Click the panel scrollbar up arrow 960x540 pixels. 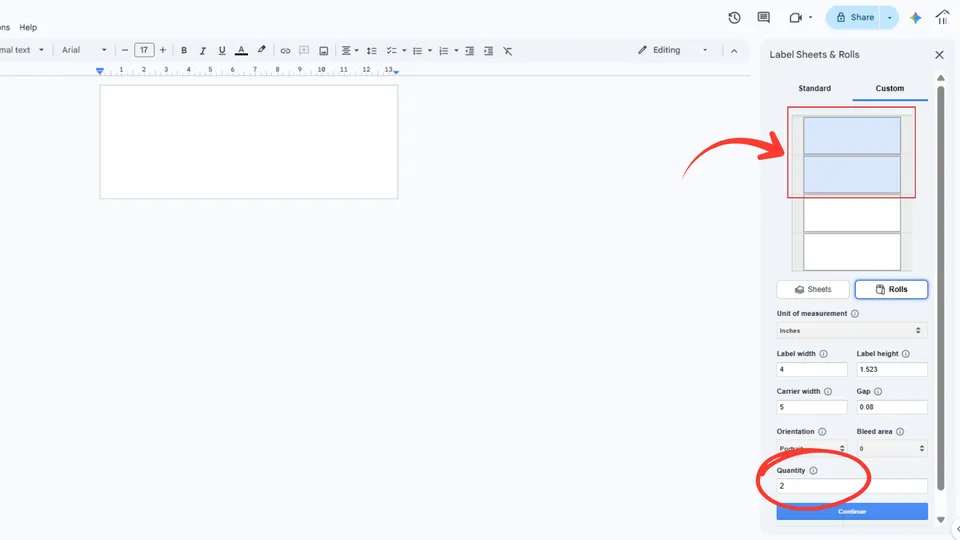tap(941, 78)
